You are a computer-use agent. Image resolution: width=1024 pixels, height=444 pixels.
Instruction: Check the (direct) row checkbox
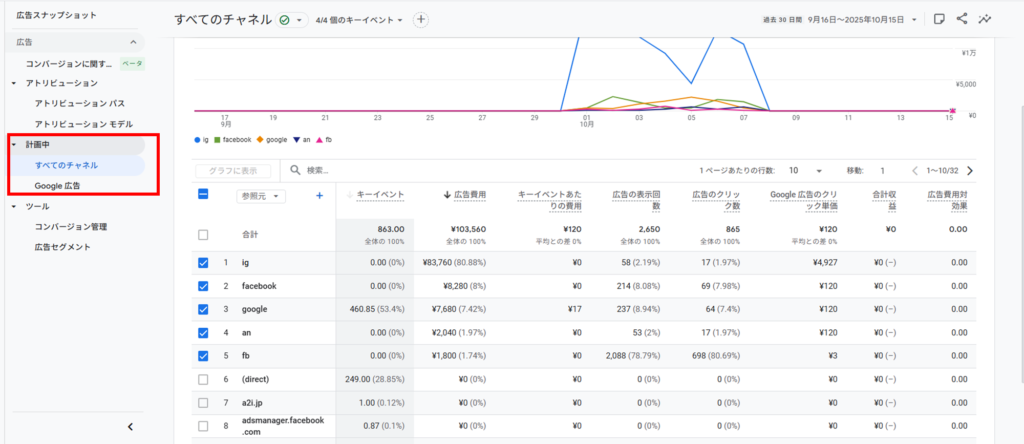click(x=204, y=380)
